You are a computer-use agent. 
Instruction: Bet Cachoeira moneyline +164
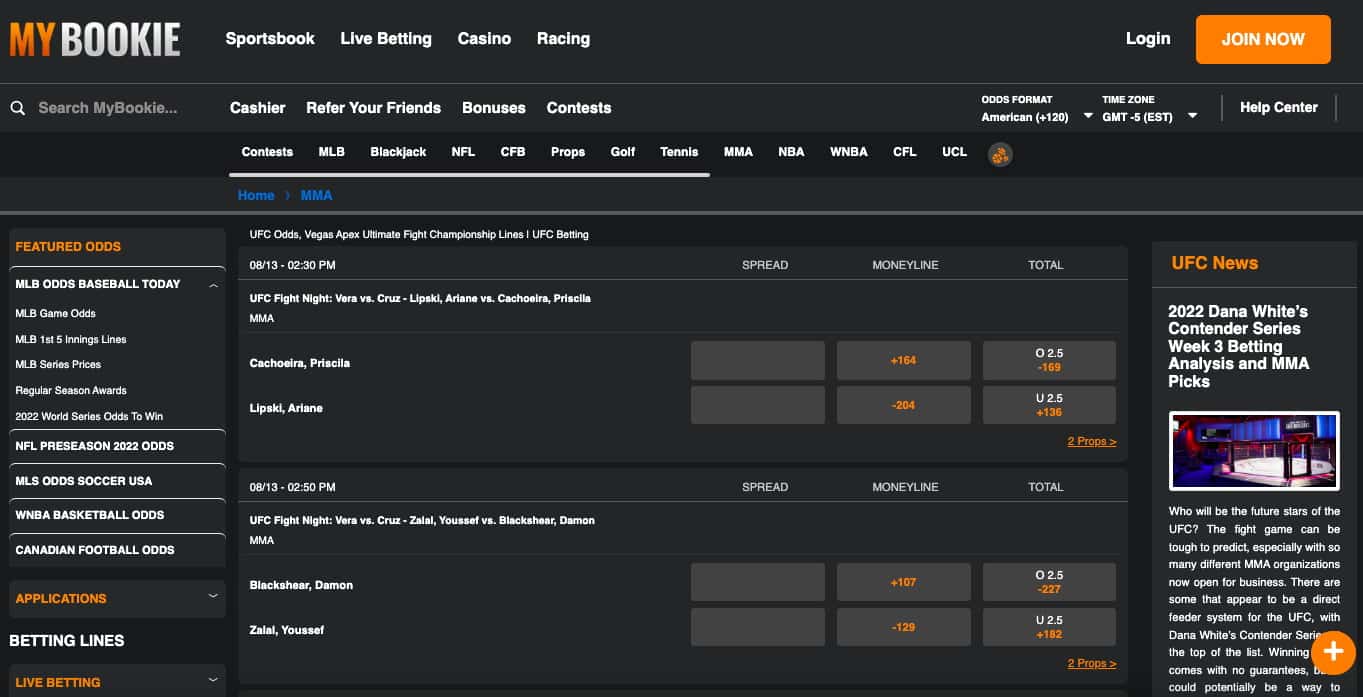click(x=904, y=360)
